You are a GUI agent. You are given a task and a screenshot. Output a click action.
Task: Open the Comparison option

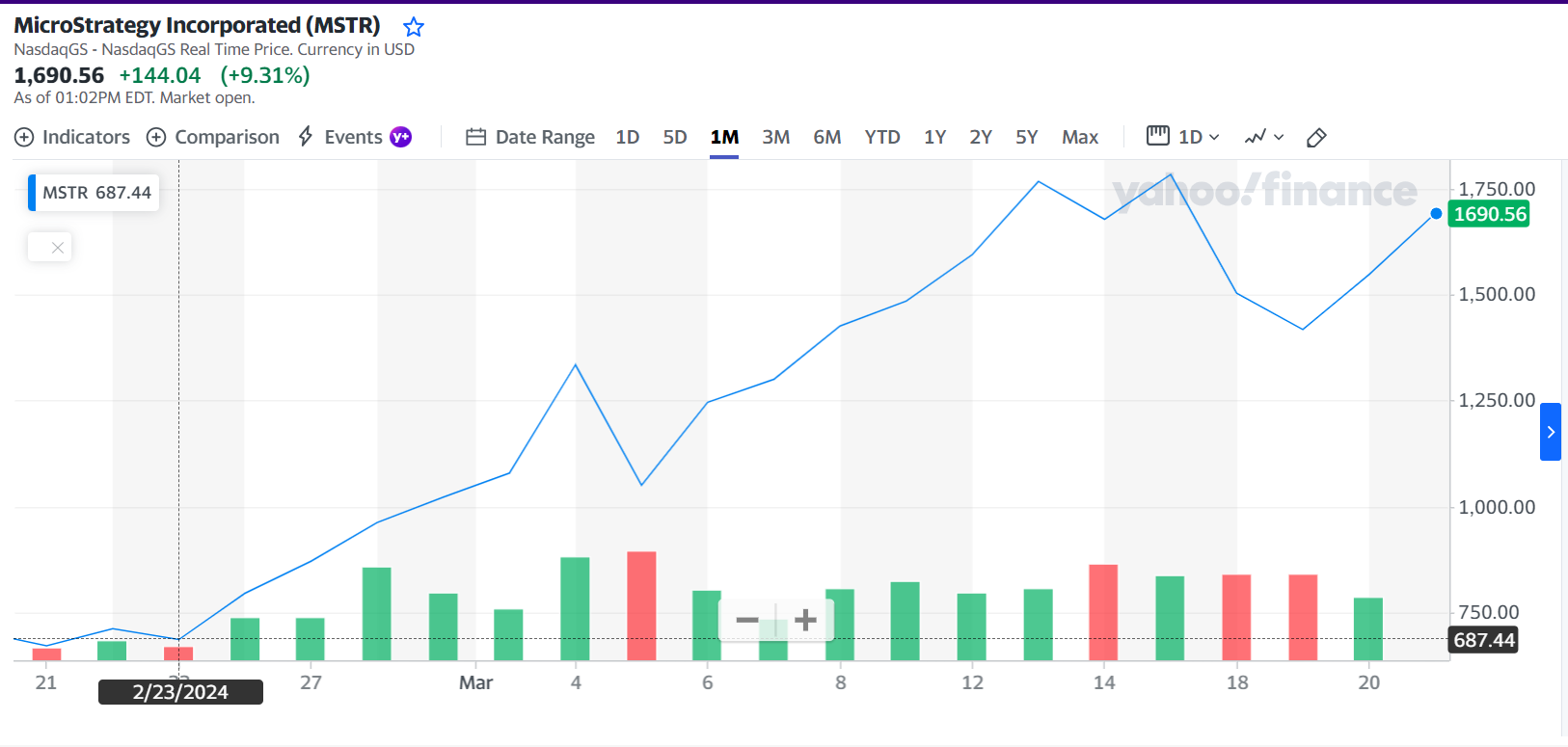click(x=213, y=137)
